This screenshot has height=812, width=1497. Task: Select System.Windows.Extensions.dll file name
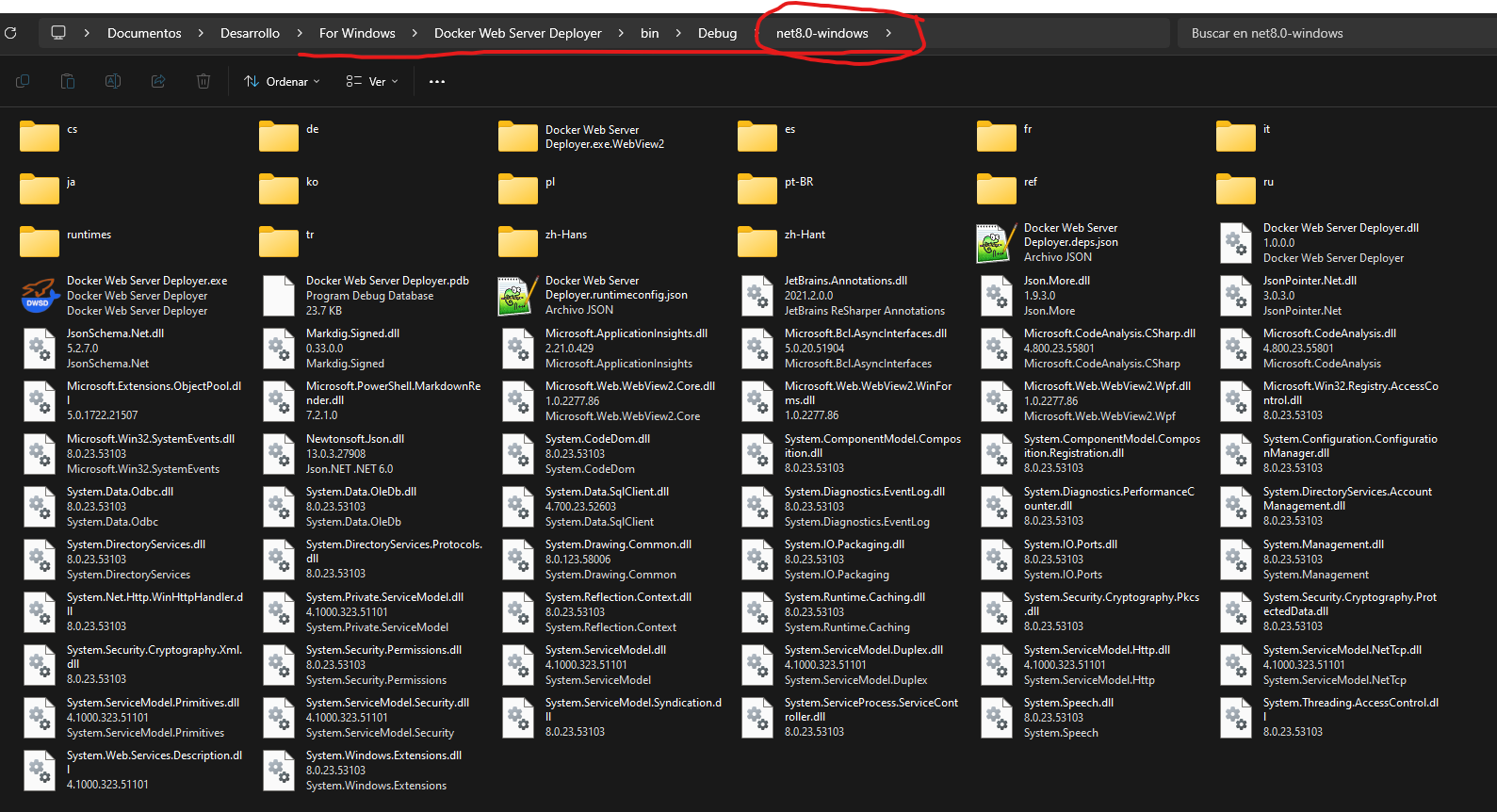[383, 755]
